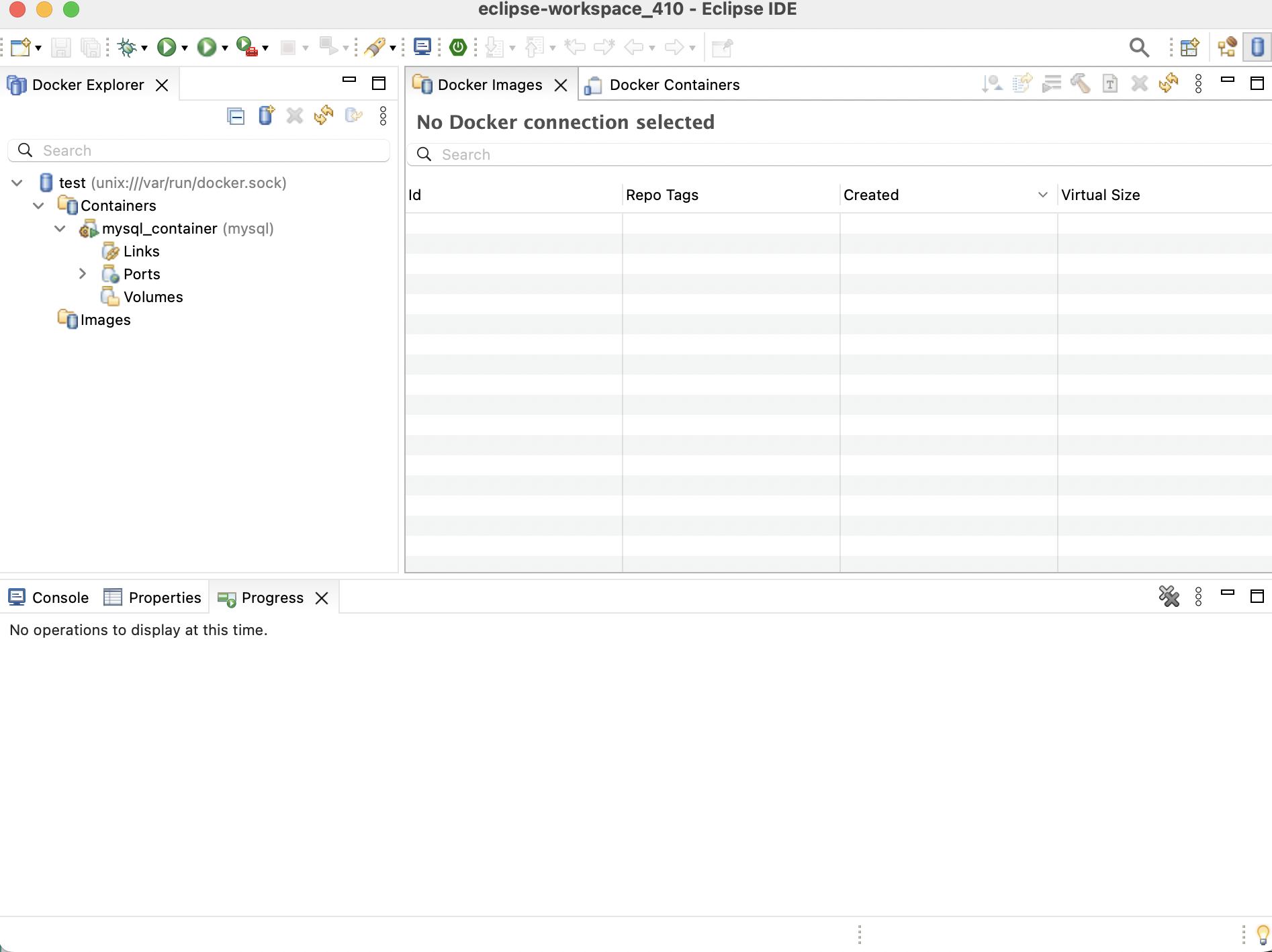This screenshot has width=1272, height=952.
Task: Switch to the Docker Containers tab
Action: (x=662, y=85)
